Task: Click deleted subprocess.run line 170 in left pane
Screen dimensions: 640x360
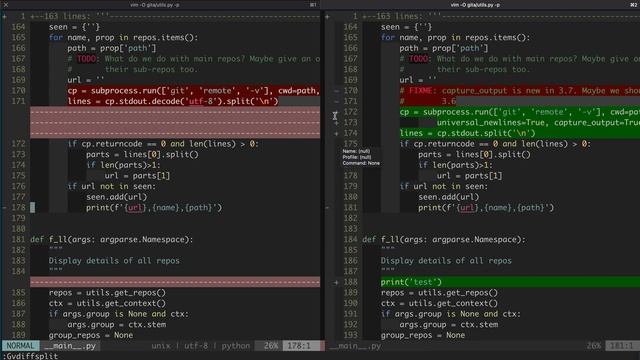Action: (x=193, y=91)
